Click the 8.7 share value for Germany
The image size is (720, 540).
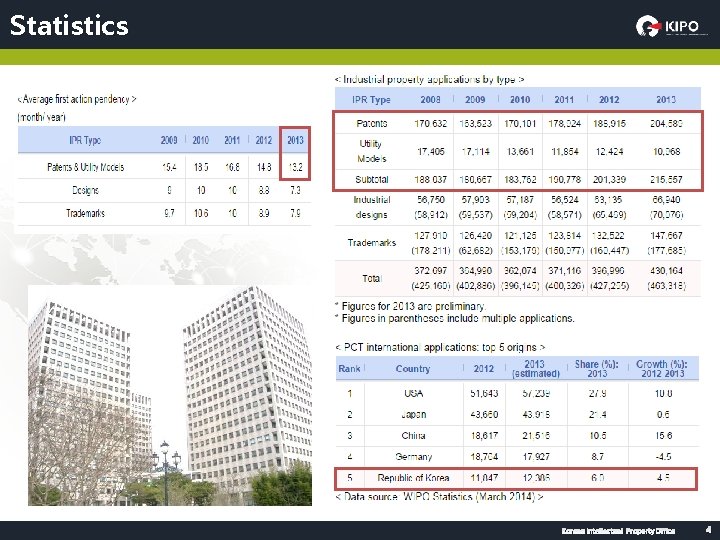(597, 457)
